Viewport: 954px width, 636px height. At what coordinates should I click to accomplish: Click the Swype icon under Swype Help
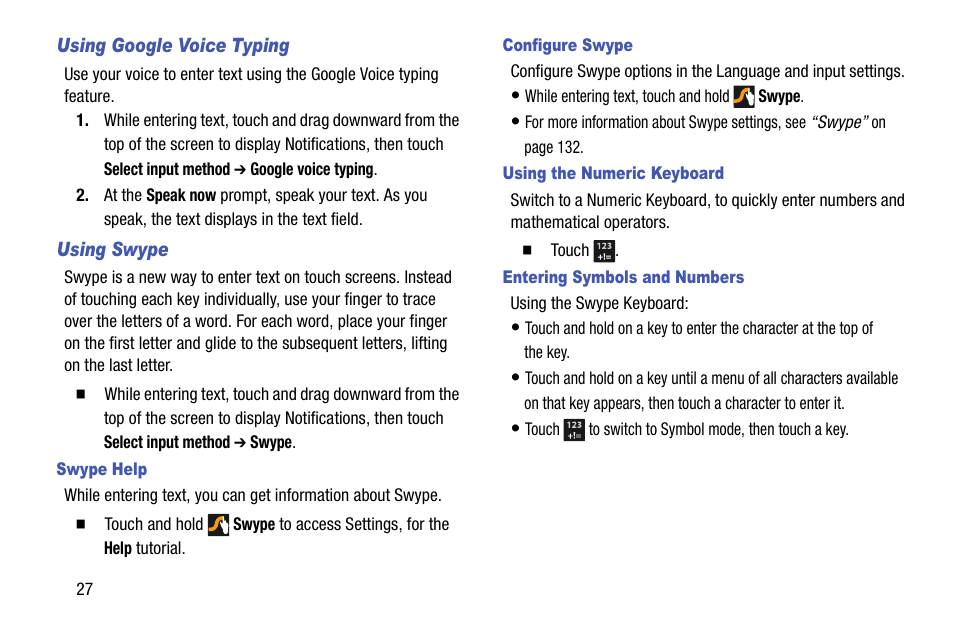click(219, 524)
